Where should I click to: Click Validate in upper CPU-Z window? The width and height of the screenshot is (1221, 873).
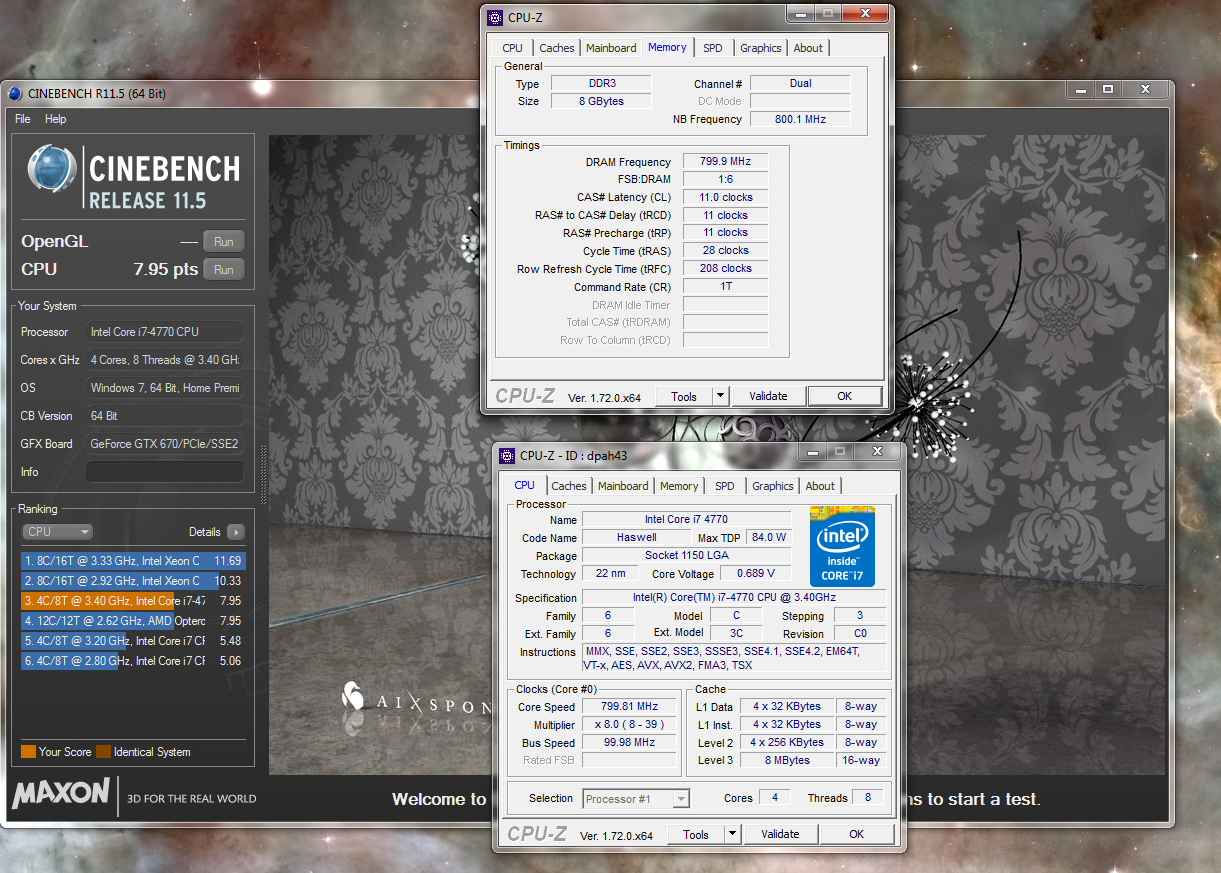768,396
